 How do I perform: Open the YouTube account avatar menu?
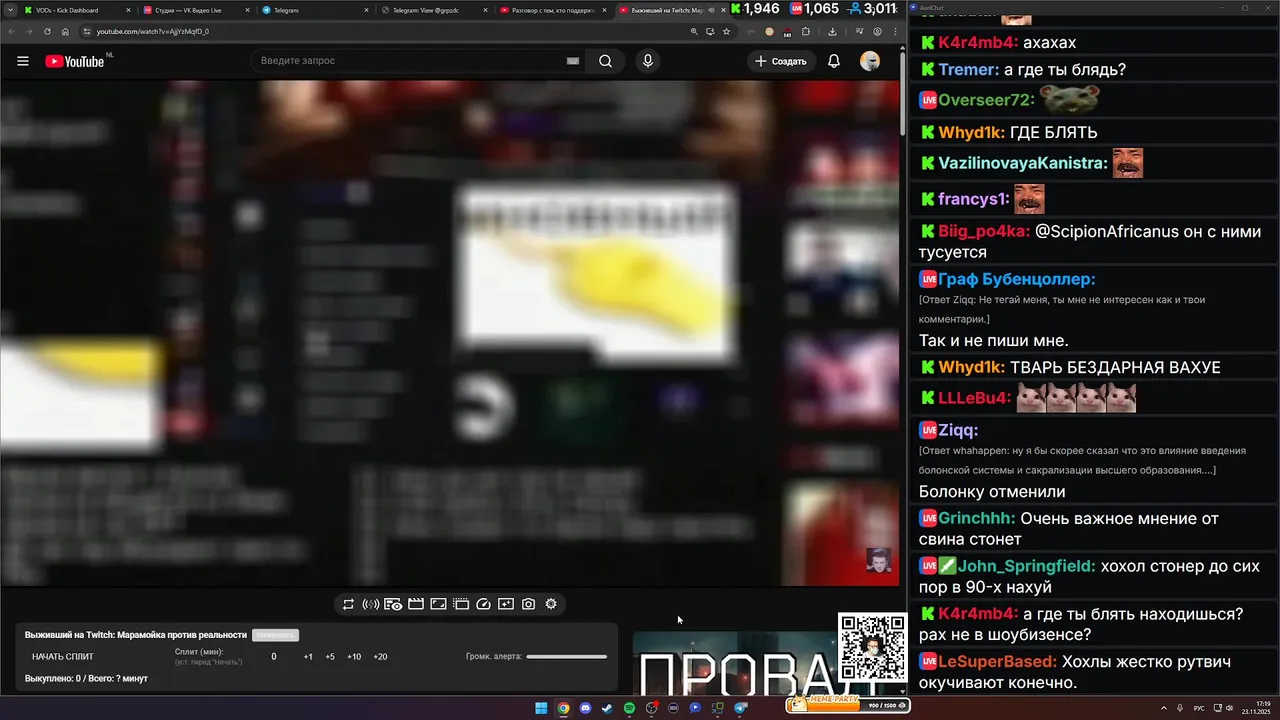870,61
